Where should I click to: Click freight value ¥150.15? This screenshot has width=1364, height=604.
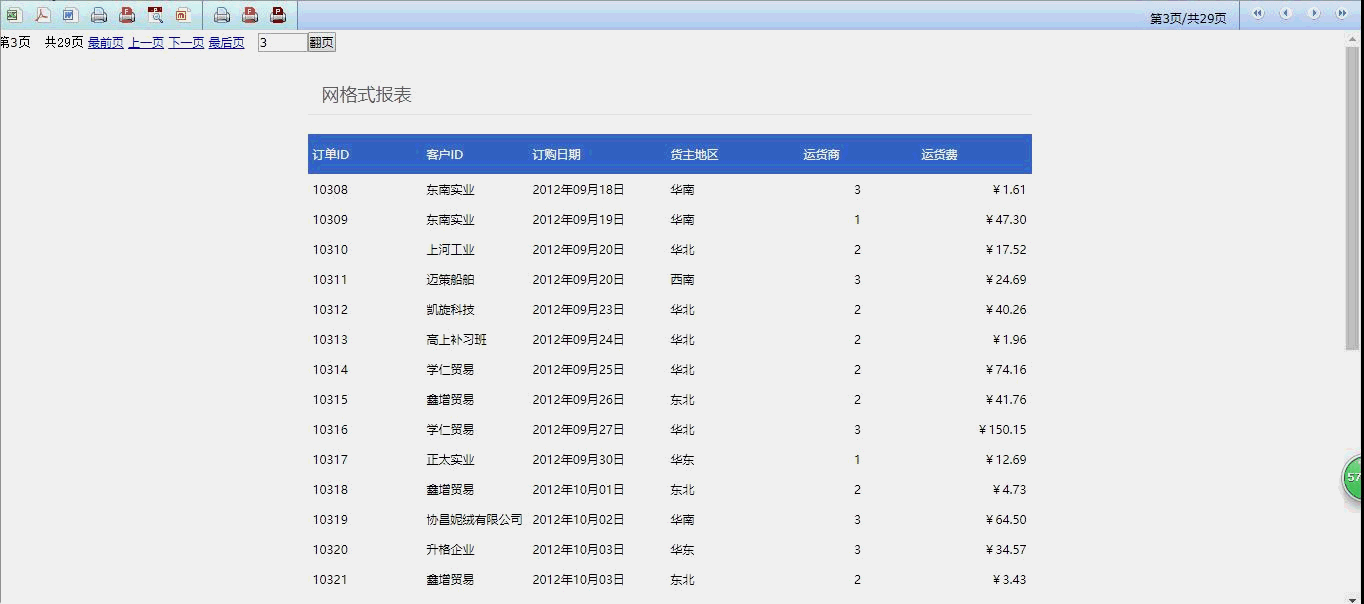point(1002,429)
